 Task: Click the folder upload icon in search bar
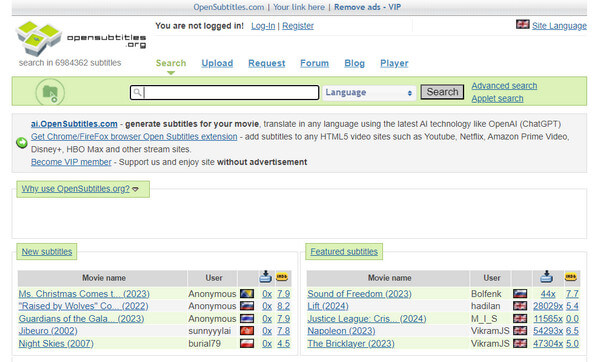(x=50, y=92)
